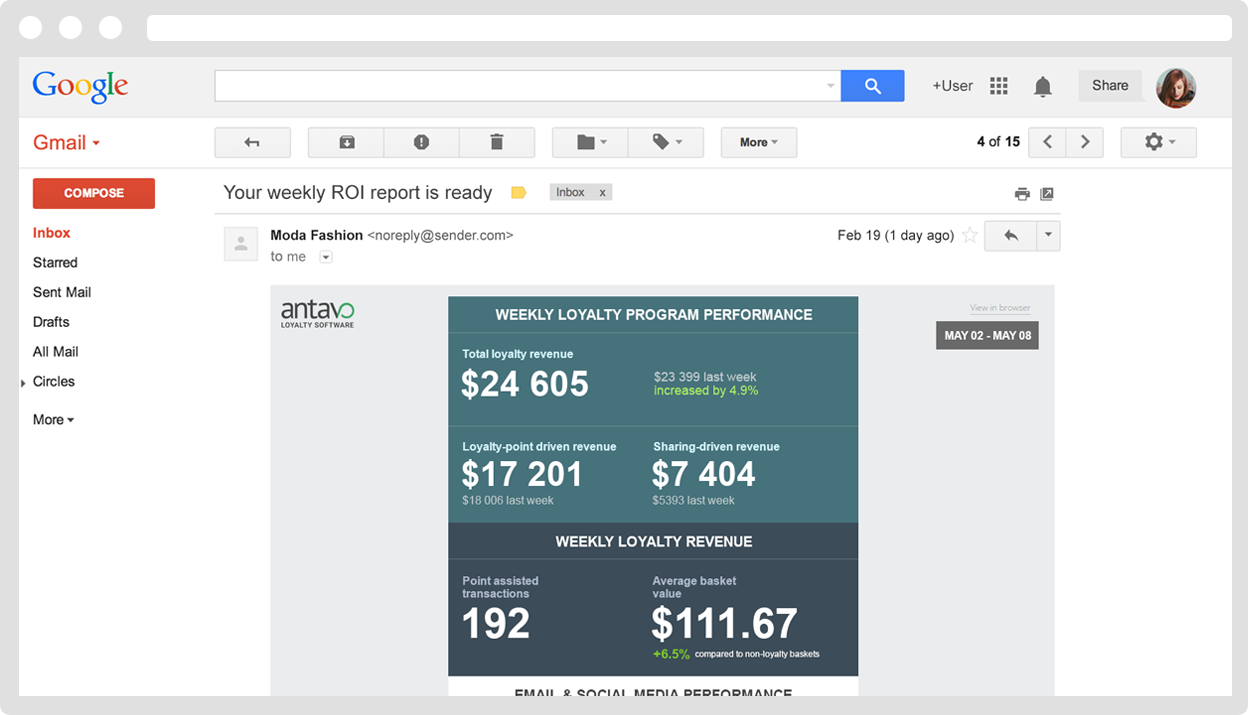Click the $17 201 point-driven revenue
This screenshot has width=1248, height=715.
click(522, 474)
